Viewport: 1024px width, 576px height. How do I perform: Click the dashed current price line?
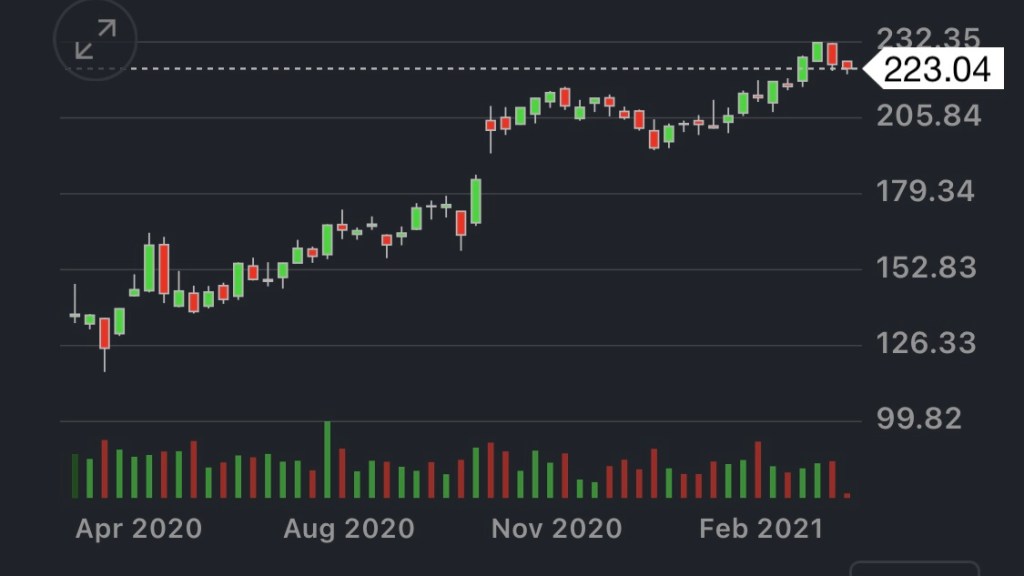pos(400,68)
